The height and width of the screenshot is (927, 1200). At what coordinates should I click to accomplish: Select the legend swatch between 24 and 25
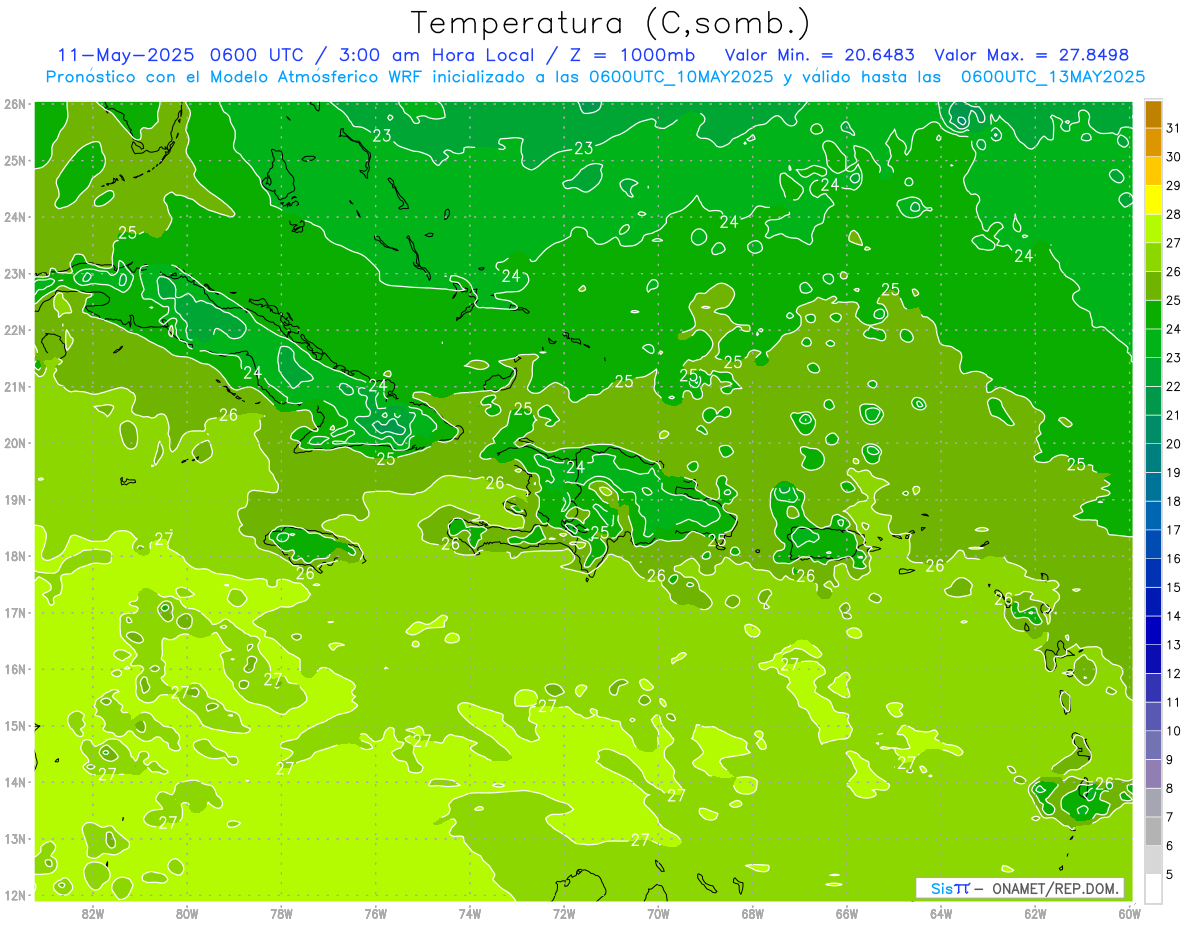pos(1153,315)
